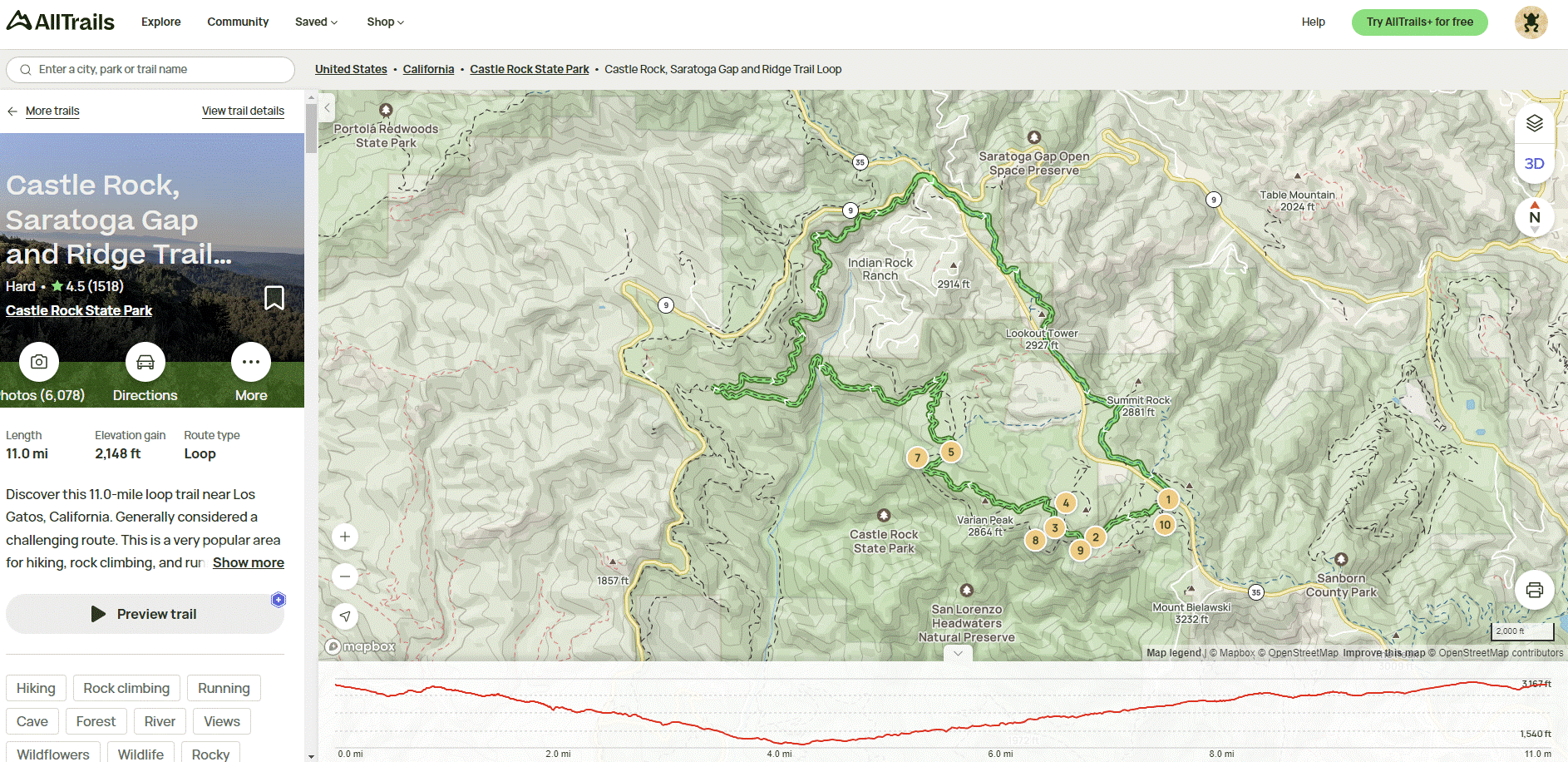Viewport: 1568px width, 762px height.
Task: Open the Saved dropdown menu
Action: point(316,22)
